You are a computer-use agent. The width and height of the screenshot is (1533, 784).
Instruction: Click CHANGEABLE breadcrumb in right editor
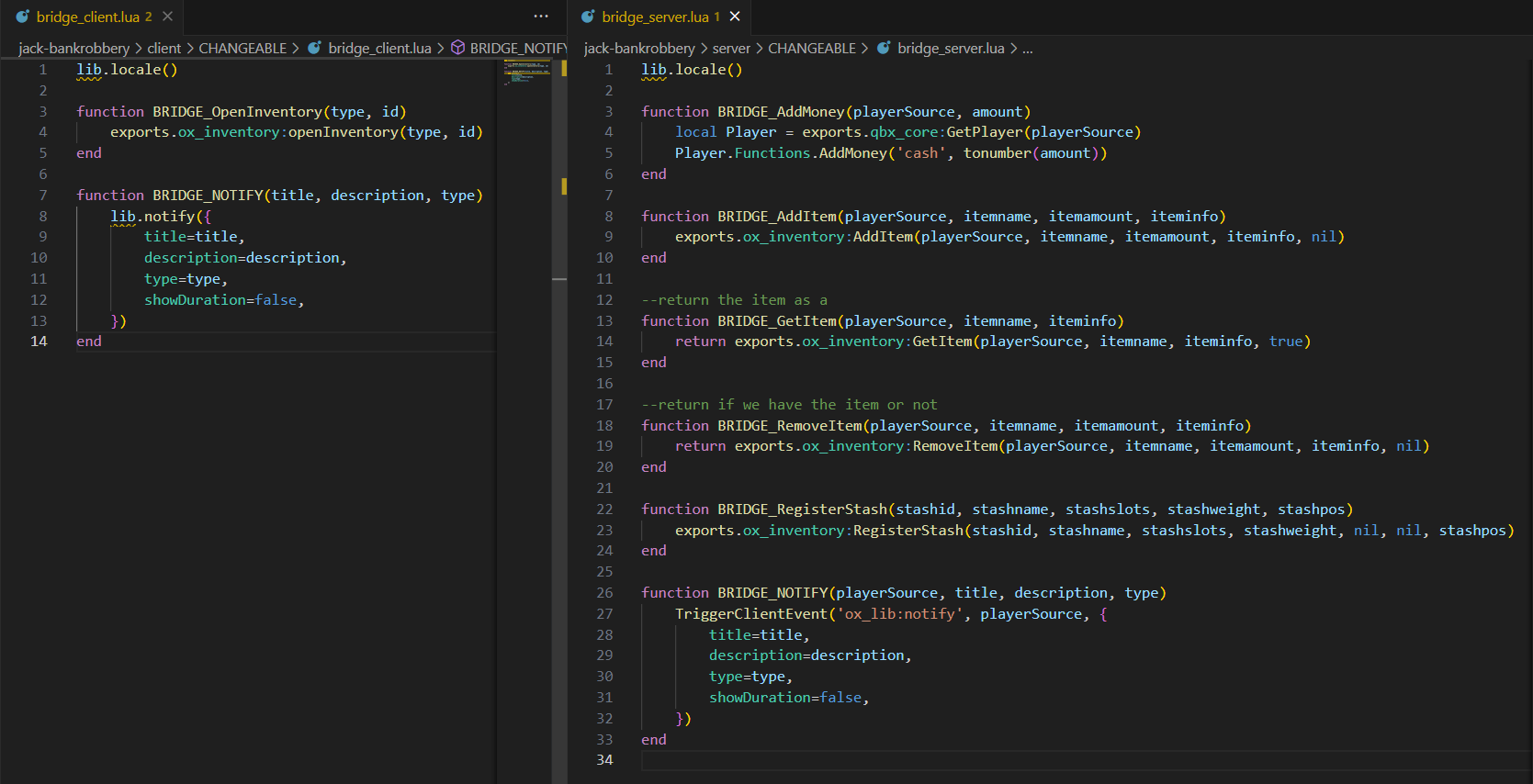click(812, 48)
